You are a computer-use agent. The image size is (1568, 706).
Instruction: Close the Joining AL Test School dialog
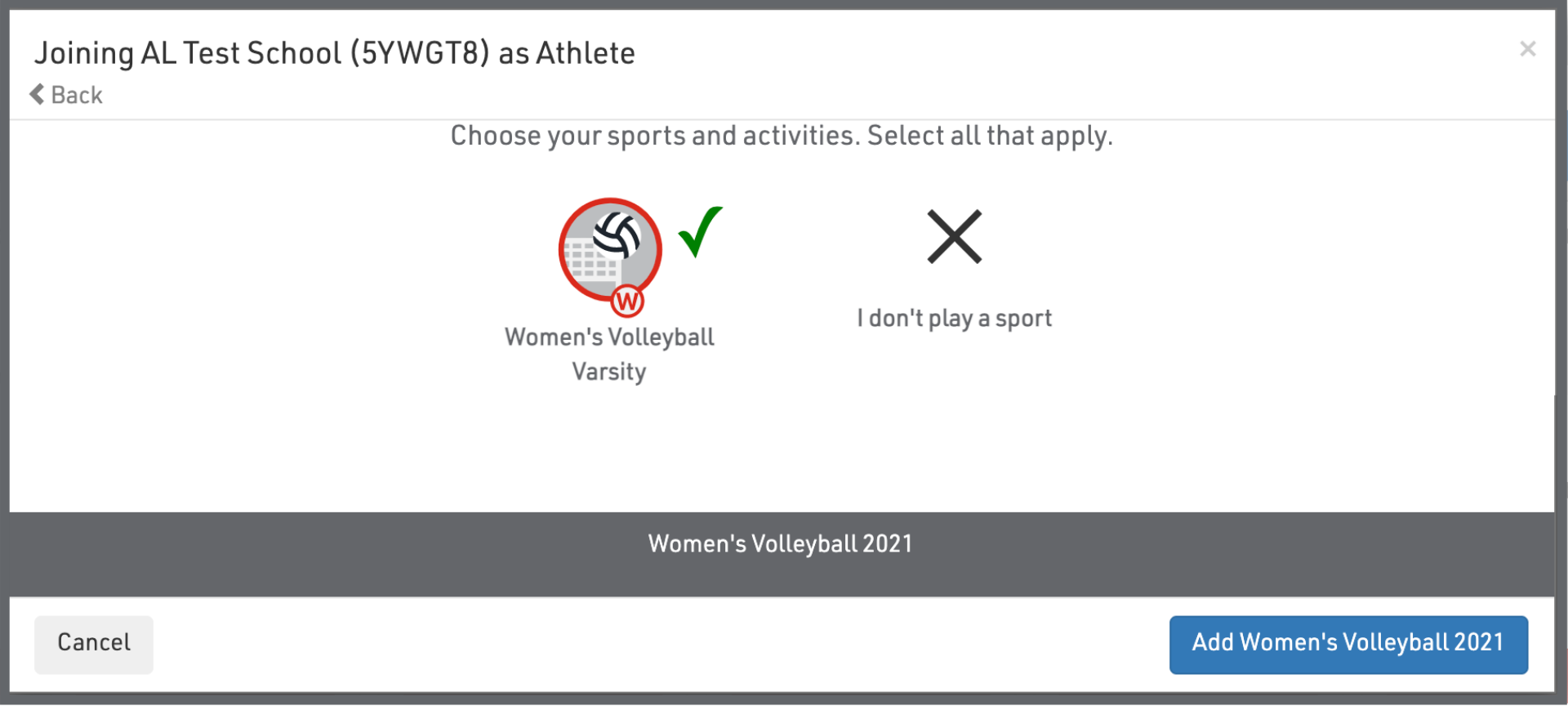click(1527, 49)
